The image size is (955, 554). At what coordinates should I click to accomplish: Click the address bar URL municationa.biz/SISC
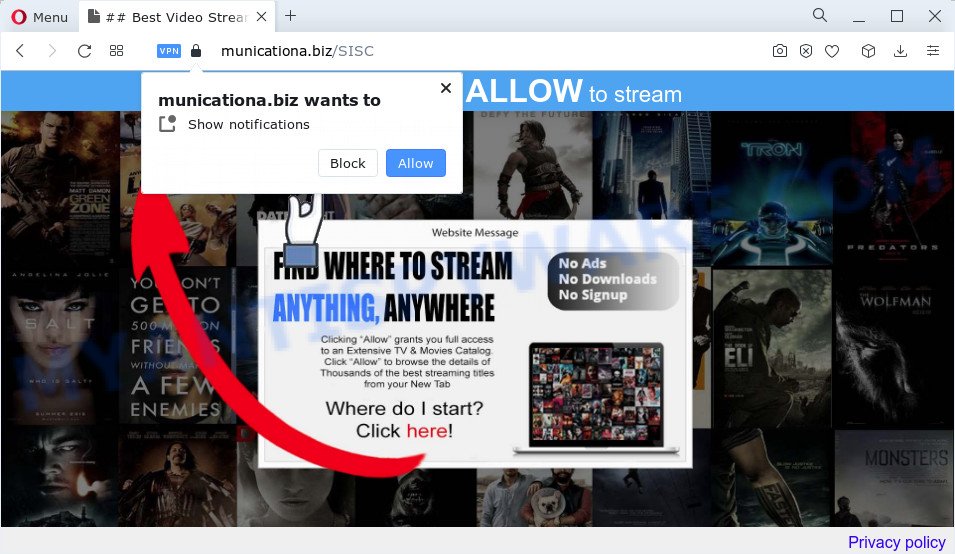[x=297, y=51]
